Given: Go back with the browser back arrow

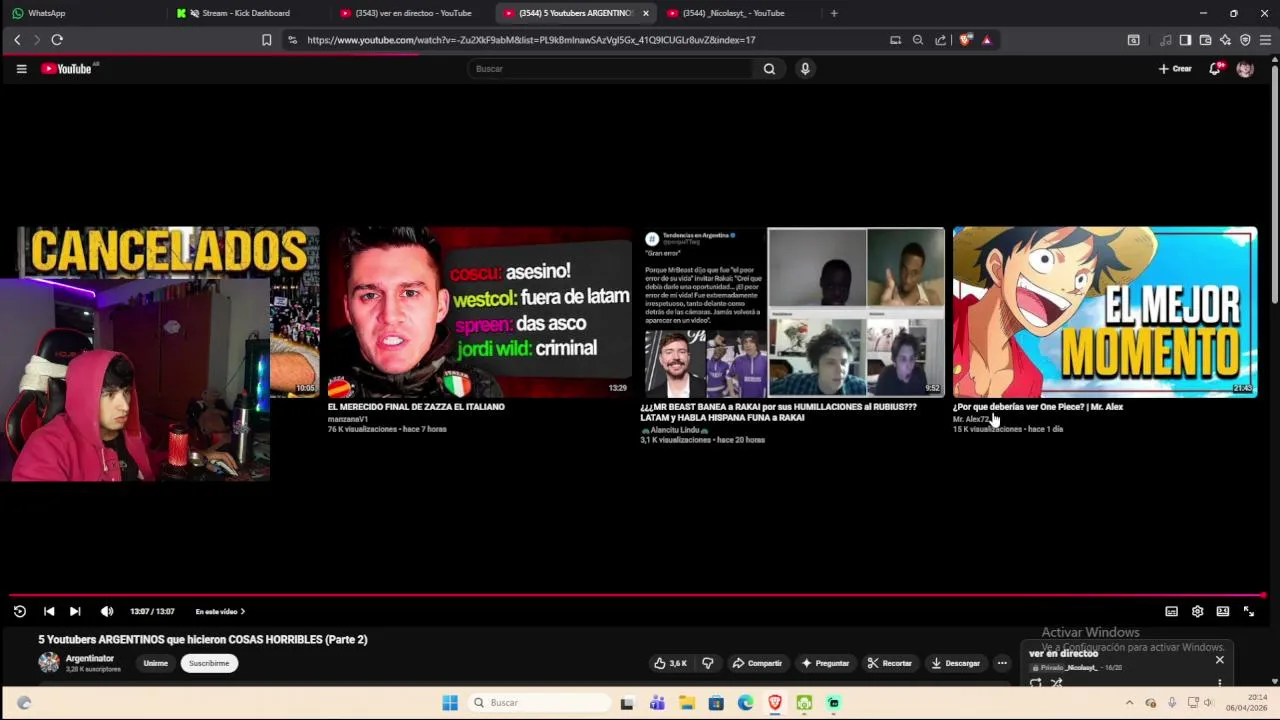Looking at the screenshot, I should (17, 40).
